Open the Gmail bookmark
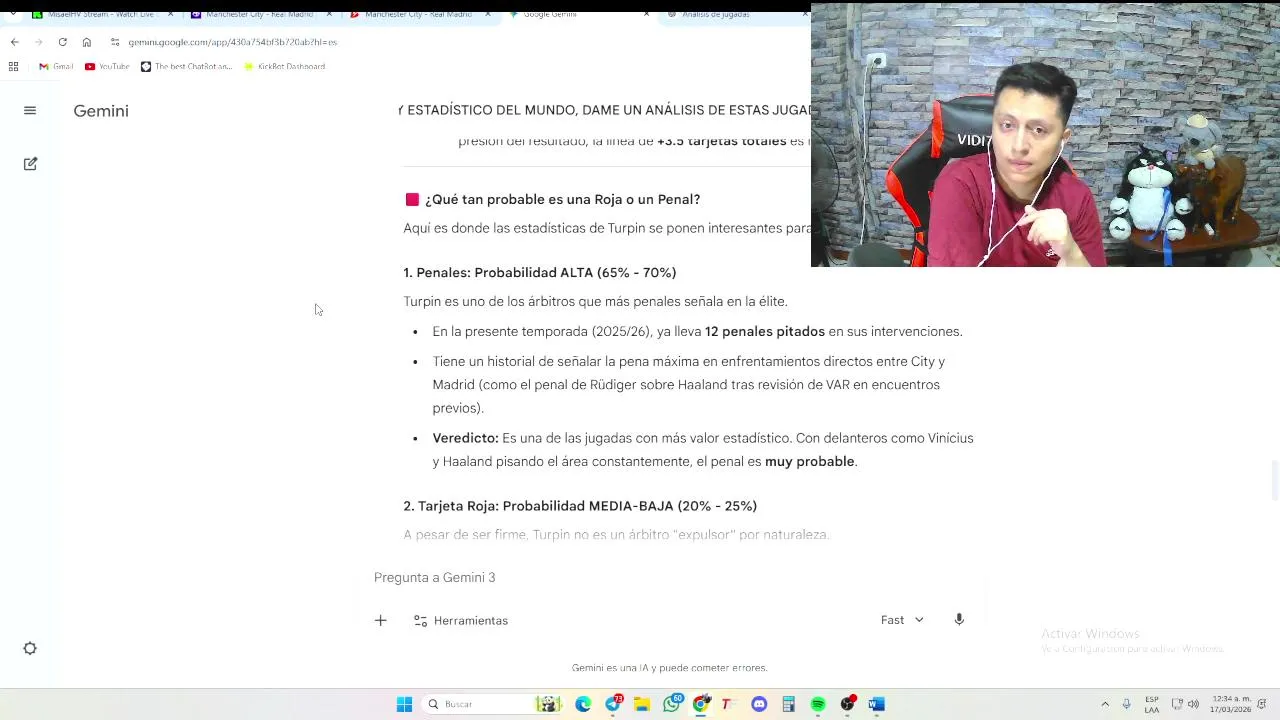The image size is (1280, 720). [x=56, y=67]
